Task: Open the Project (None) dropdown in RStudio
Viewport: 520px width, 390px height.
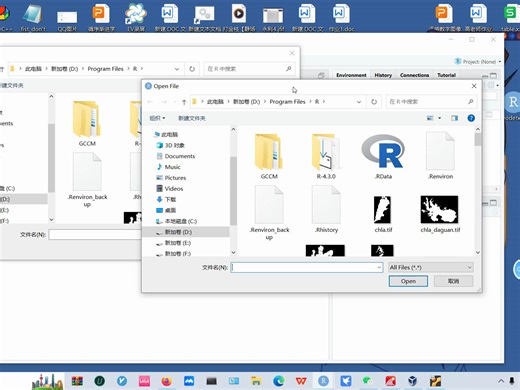Action: pos(478,62)
